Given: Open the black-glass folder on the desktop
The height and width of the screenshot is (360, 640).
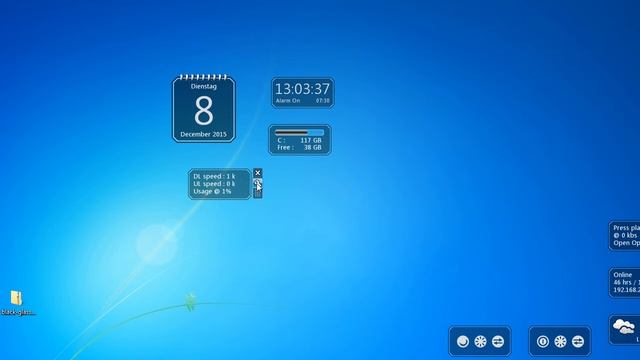Looking at the screenshot, I should point(17,302).
